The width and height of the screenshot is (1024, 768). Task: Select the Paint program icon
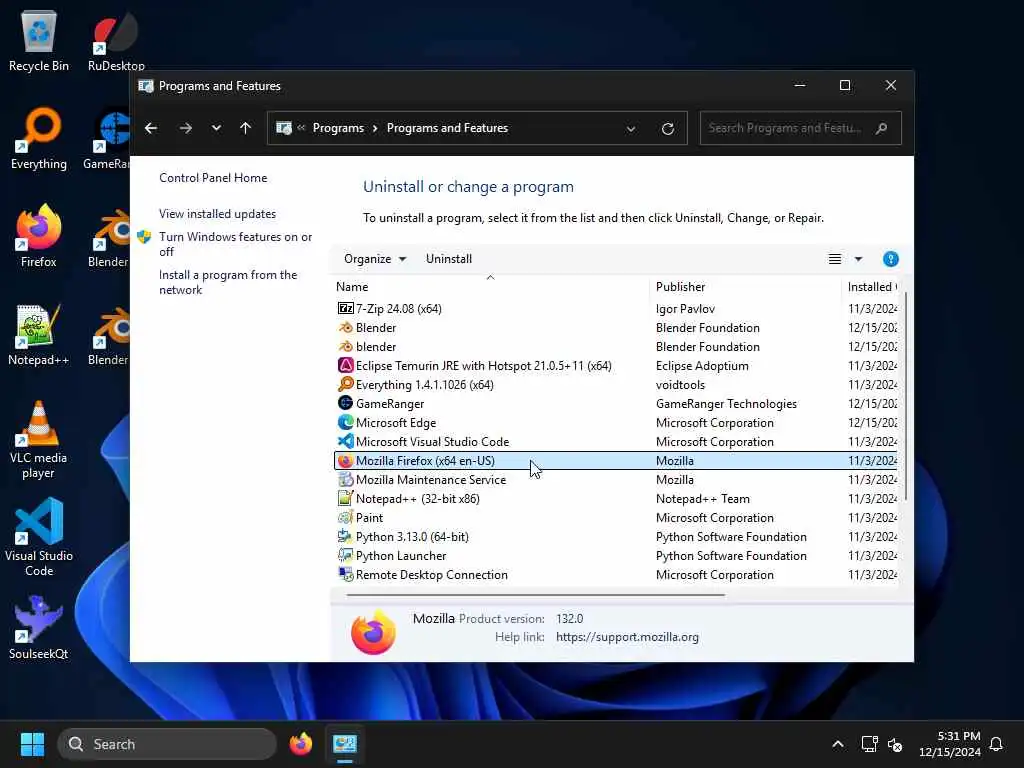[x=345, y=517]
